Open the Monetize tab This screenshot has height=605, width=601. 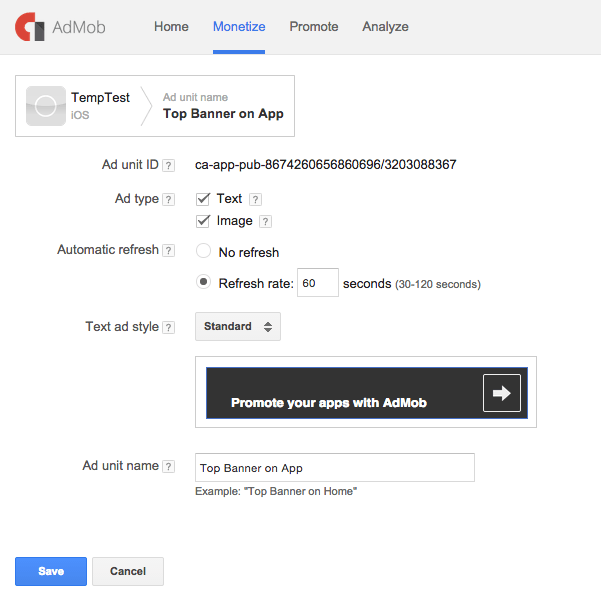pos(239,27)
